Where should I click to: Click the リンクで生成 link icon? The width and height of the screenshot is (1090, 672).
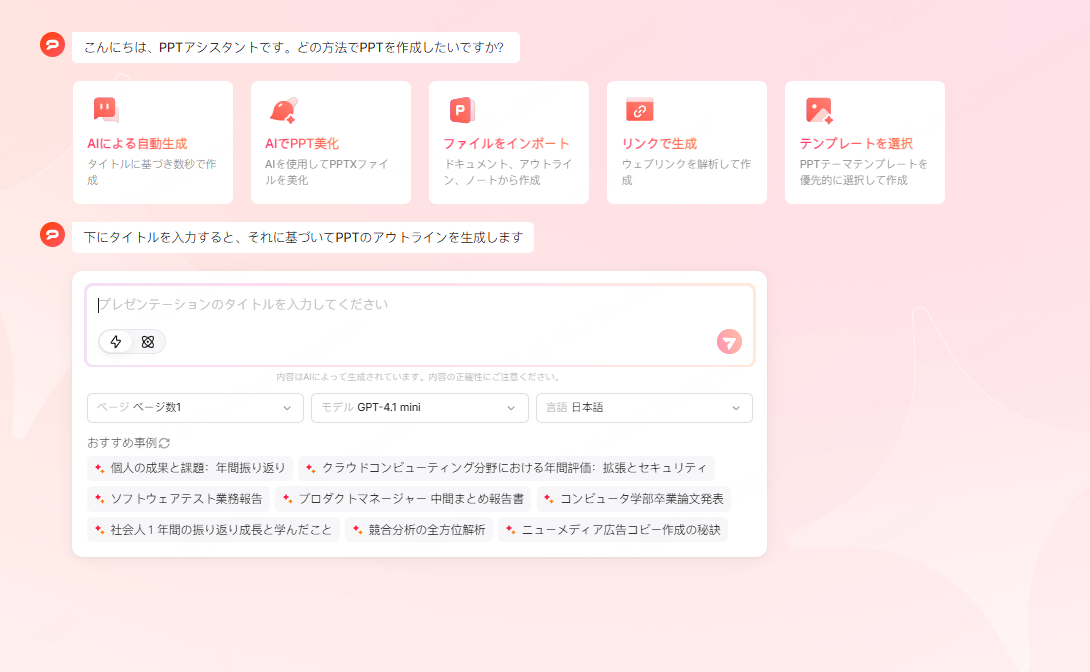coord(638,109)
